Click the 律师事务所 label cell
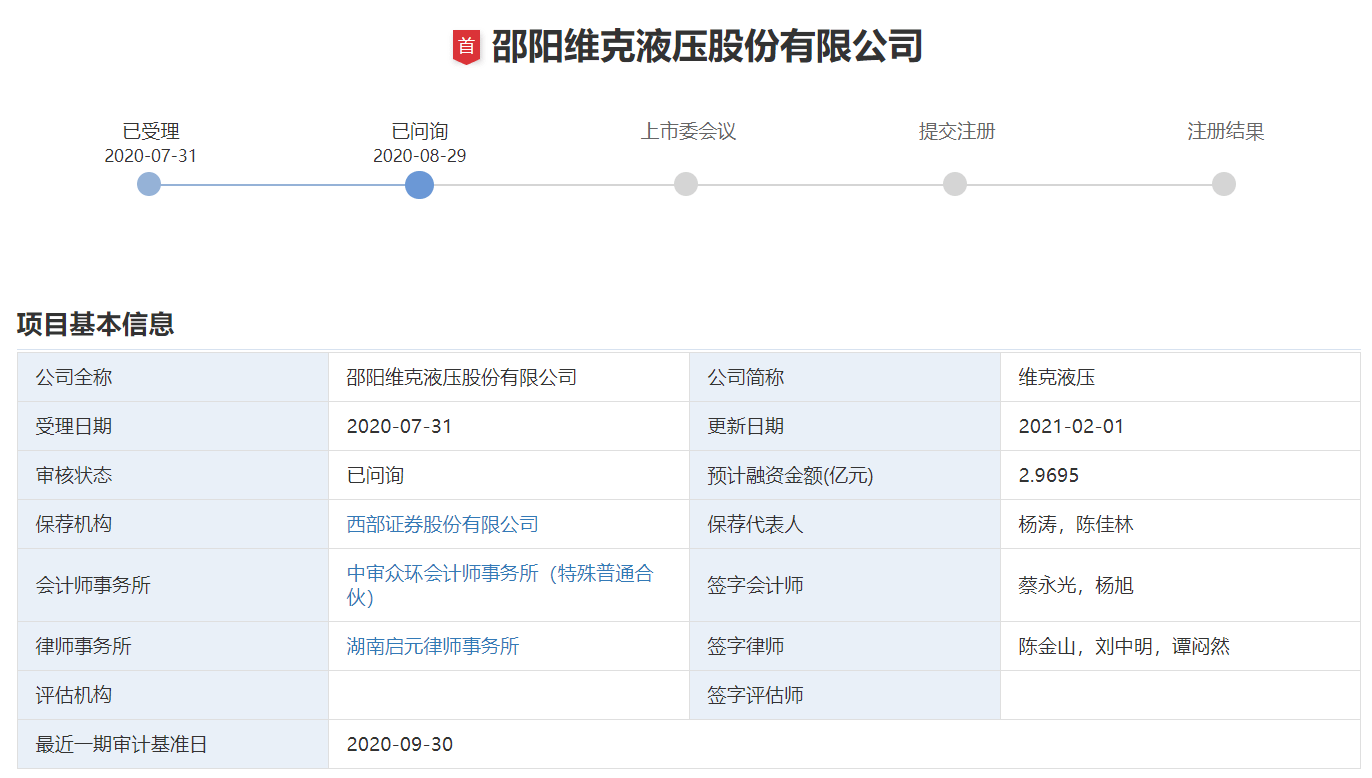 [x=173, y=646]
